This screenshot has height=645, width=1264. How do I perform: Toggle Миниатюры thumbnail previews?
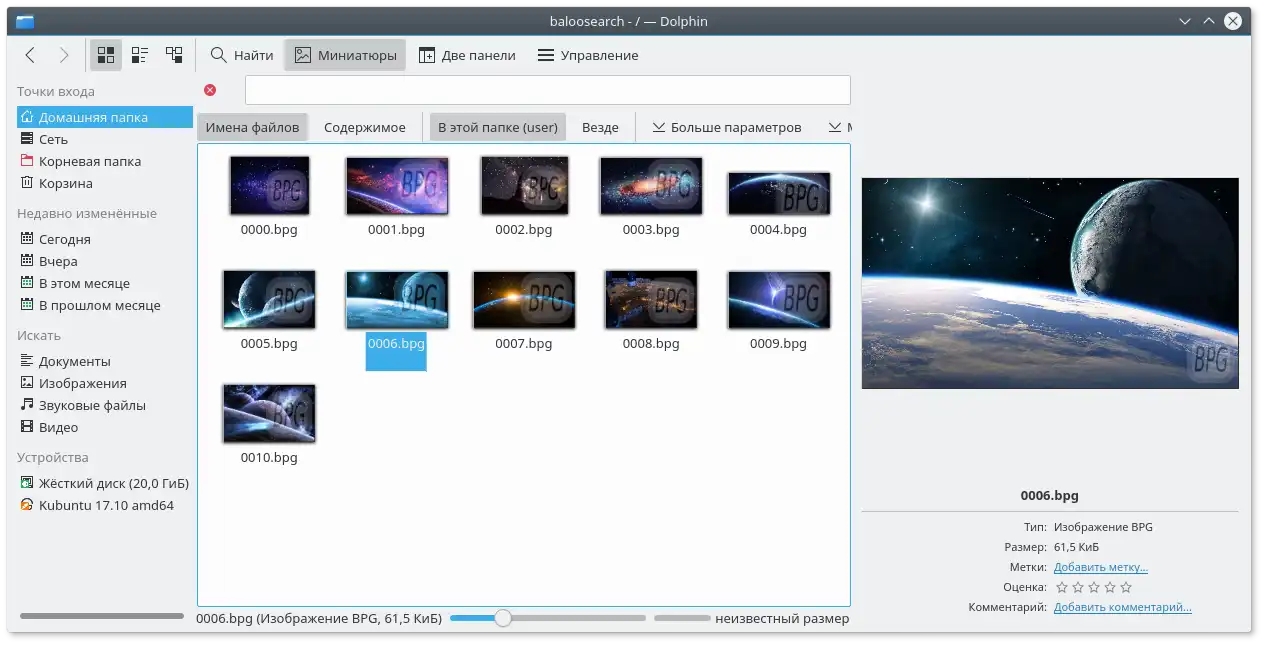pyautogui.click(x=345, y=55)
